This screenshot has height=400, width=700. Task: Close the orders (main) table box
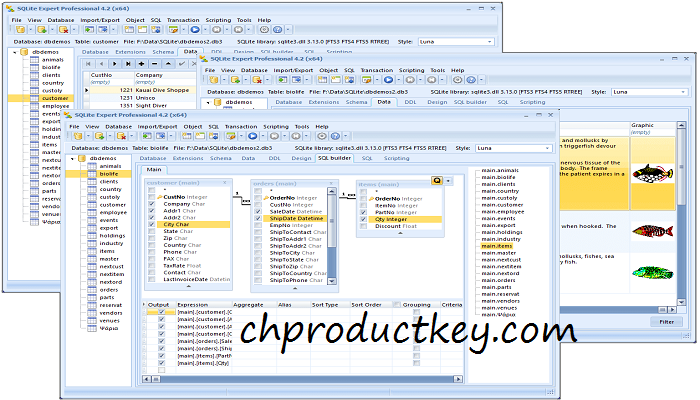click(x=331, y=183)
